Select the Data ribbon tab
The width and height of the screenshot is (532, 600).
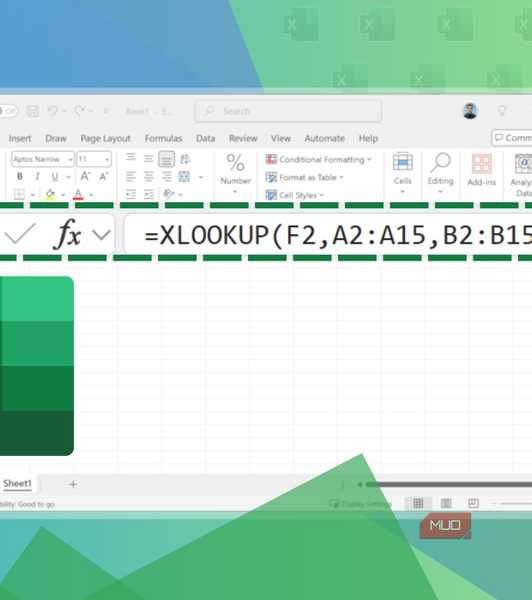coord(206,139)
